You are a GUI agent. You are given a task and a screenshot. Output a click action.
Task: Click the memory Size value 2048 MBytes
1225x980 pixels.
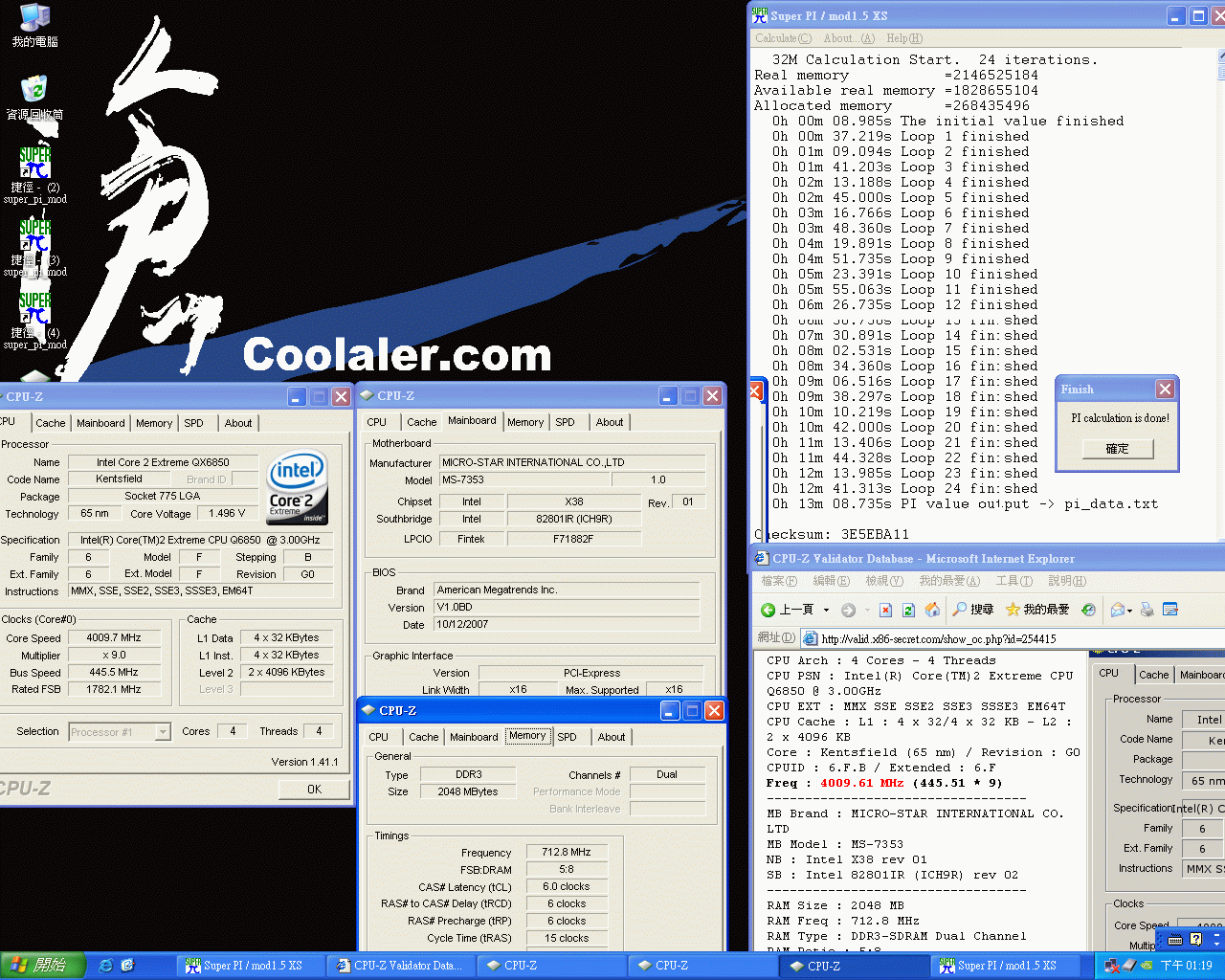[x=468, y=791]
